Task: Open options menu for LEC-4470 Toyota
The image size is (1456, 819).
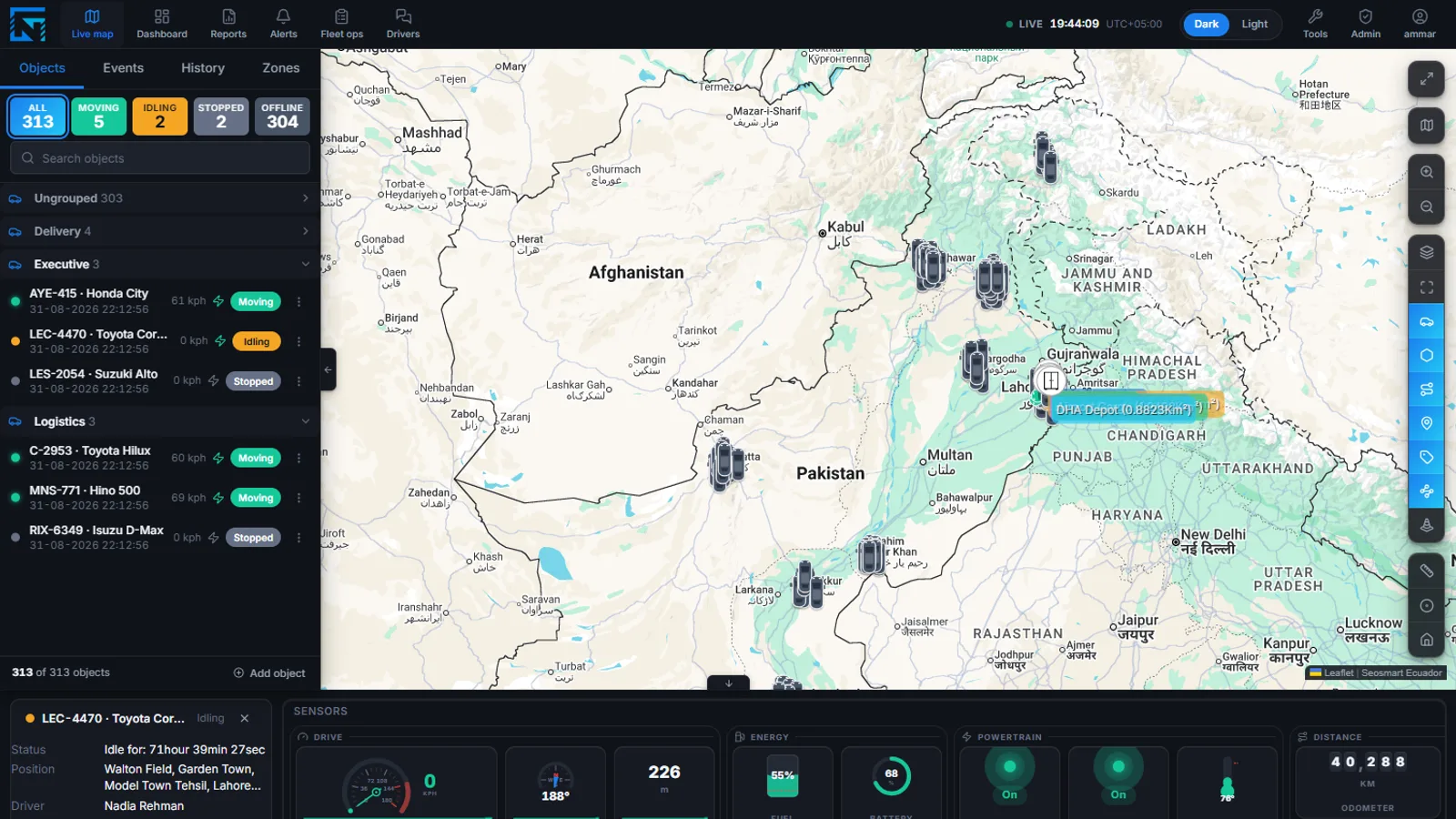Action: point(298,341)
